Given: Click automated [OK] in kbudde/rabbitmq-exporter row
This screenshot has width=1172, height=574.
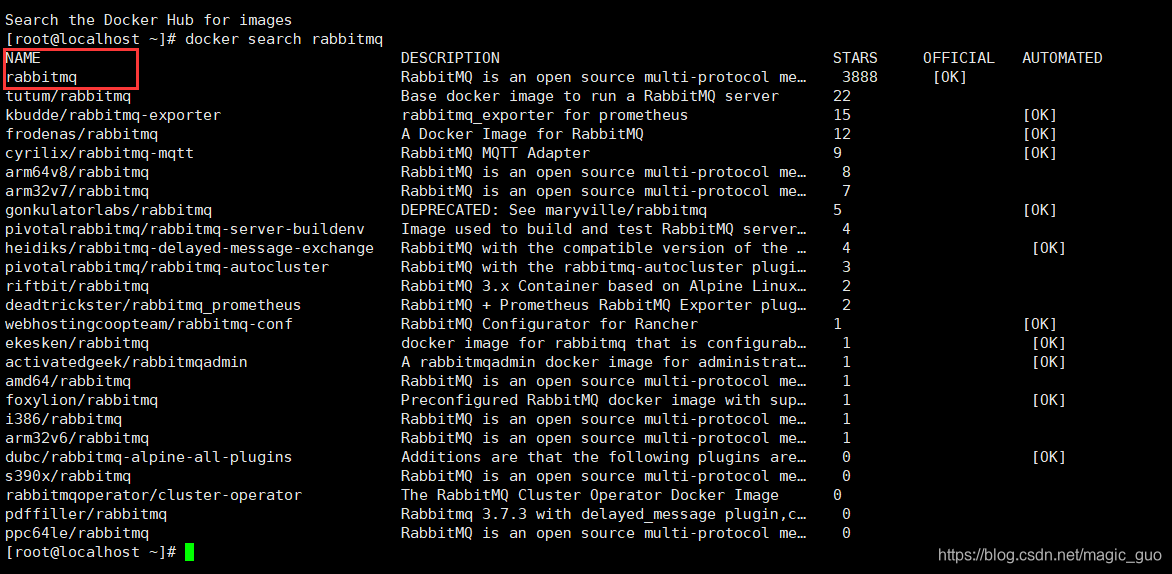Looking at the screenshot, I should pos(1039,115).
